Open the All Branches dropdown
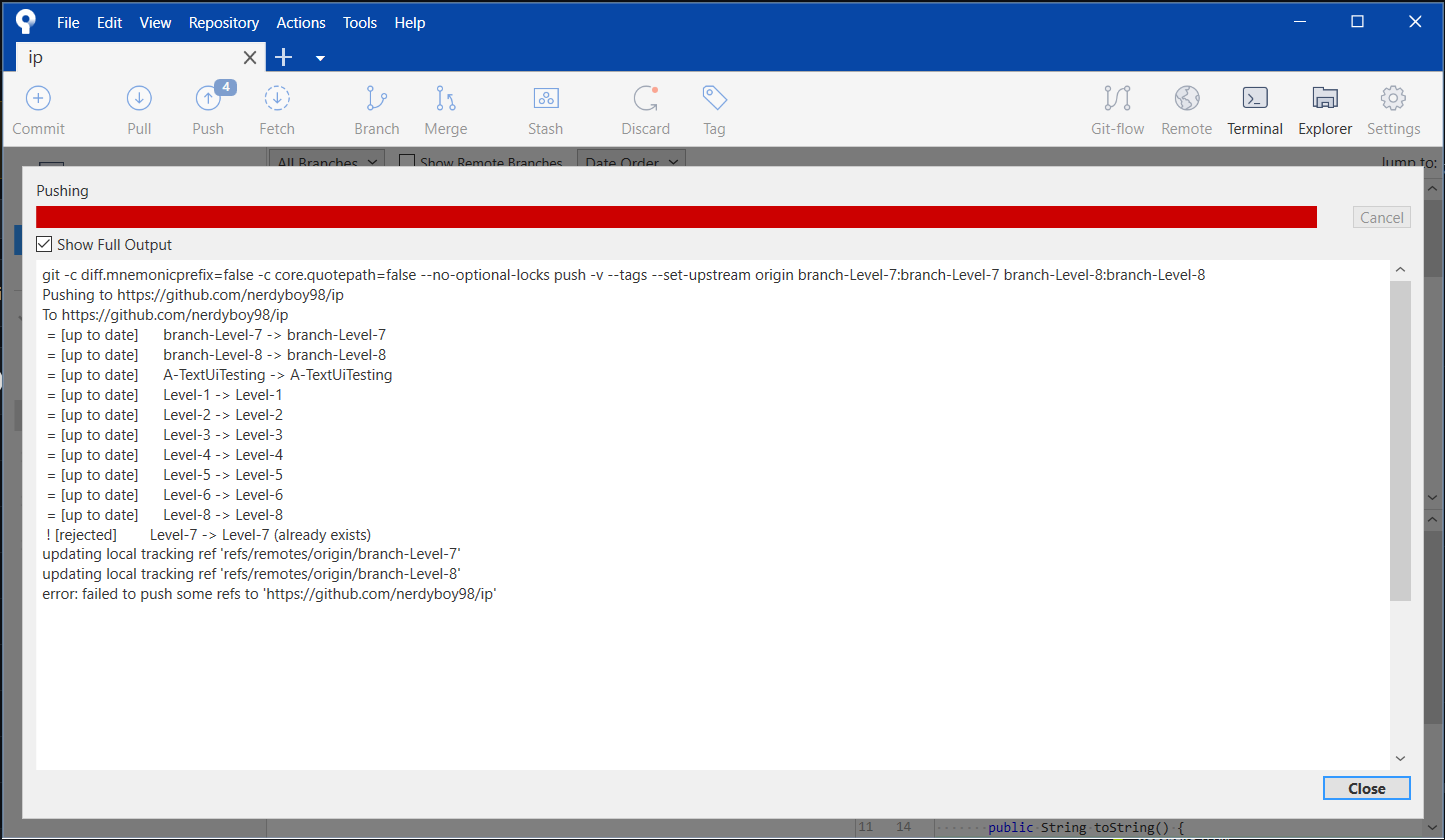 pyautogui.click(x=326, y=162)
